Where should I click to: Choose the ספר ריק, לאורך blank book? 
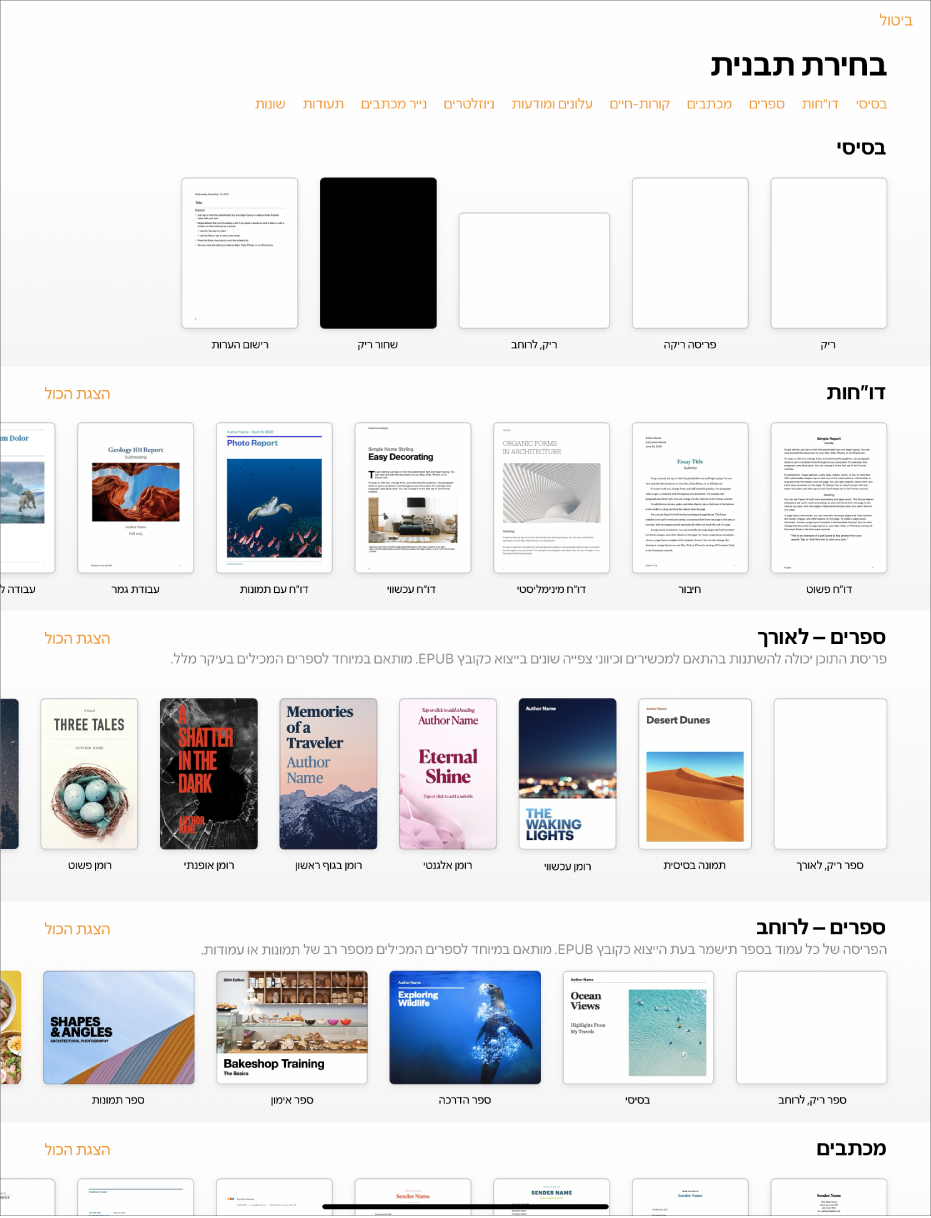click(830, 774)
